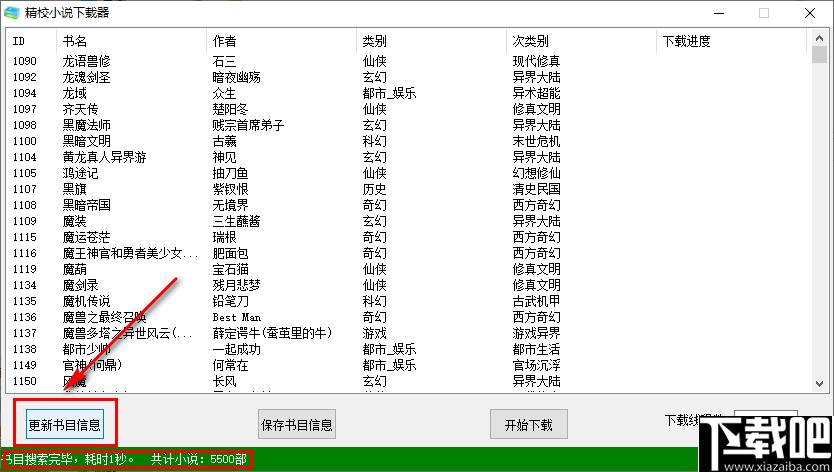The height and width of the screenshot is (472, 834).
Task: Click author 楚阳冬
Action: [230, 109]
